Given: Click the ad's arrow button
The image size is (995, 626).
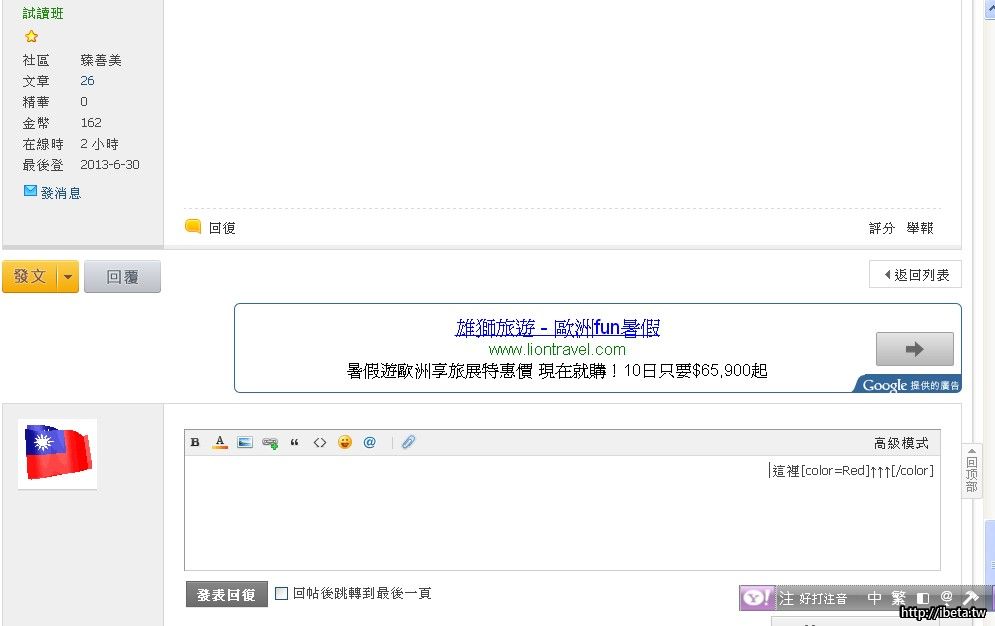Looking at the screenshot, I should point(914,349).
